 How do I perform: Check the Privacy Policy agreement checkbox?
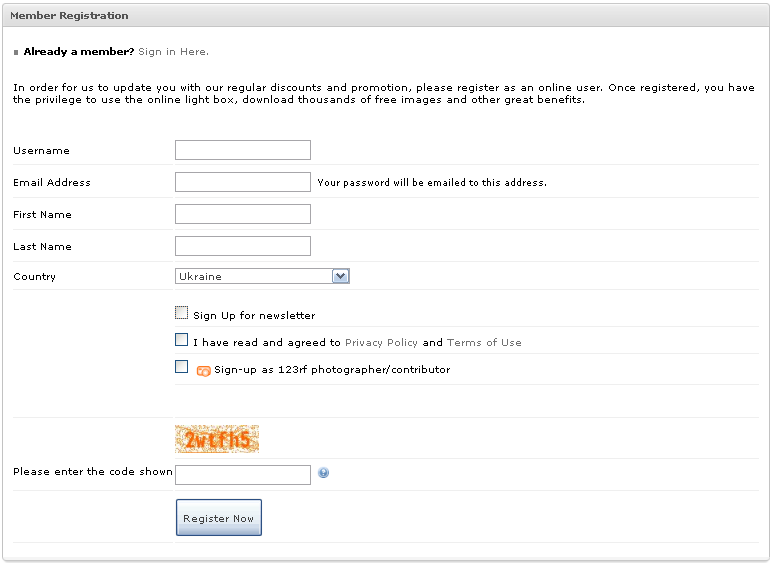click(x=181, y=340)
